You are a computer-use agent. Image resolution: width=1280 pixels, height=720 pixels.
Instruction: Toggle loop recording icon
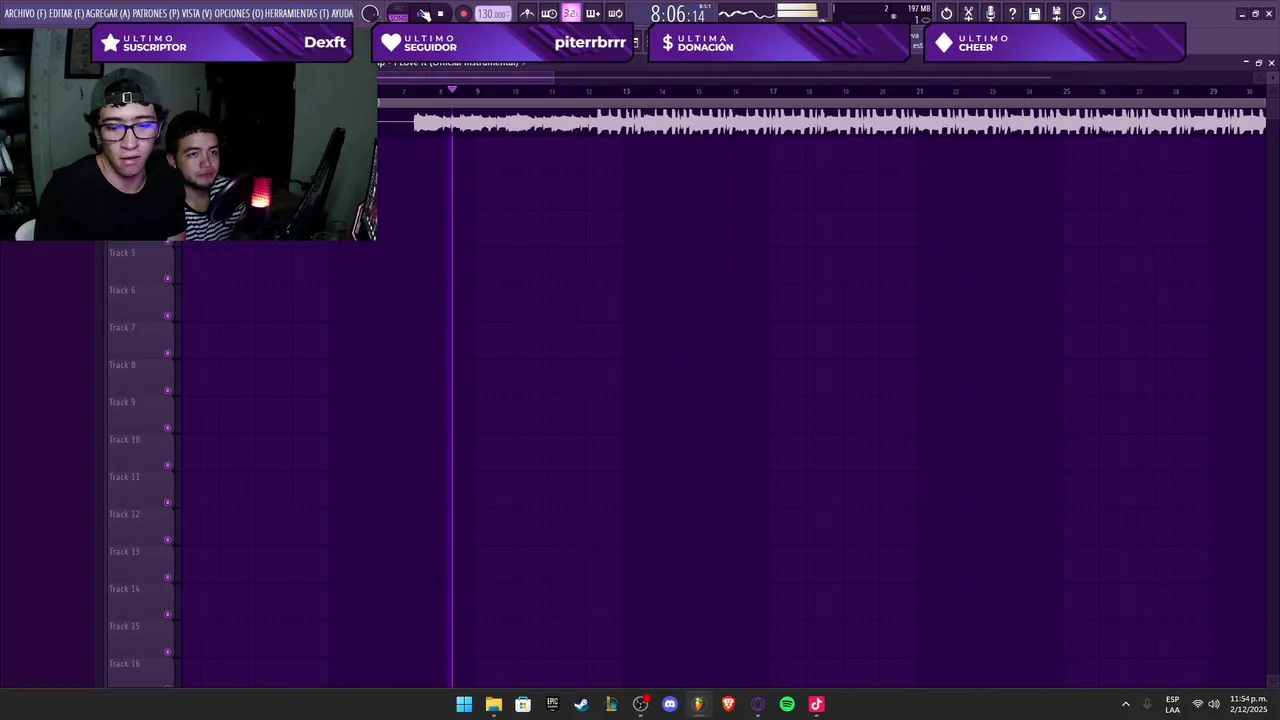tap(615, 14)
